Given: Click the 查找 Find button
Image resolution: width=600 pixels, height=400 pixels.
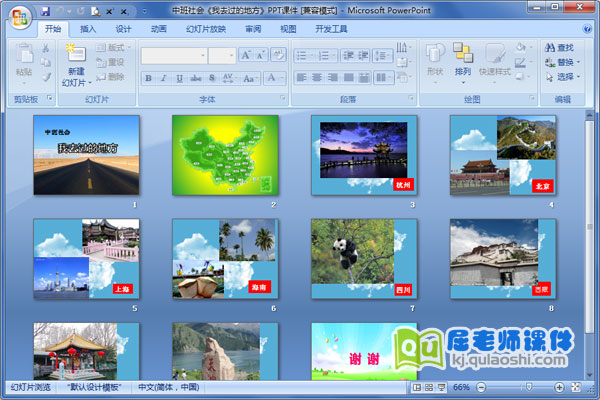Looking at the screenshot, I should (559, 47).
